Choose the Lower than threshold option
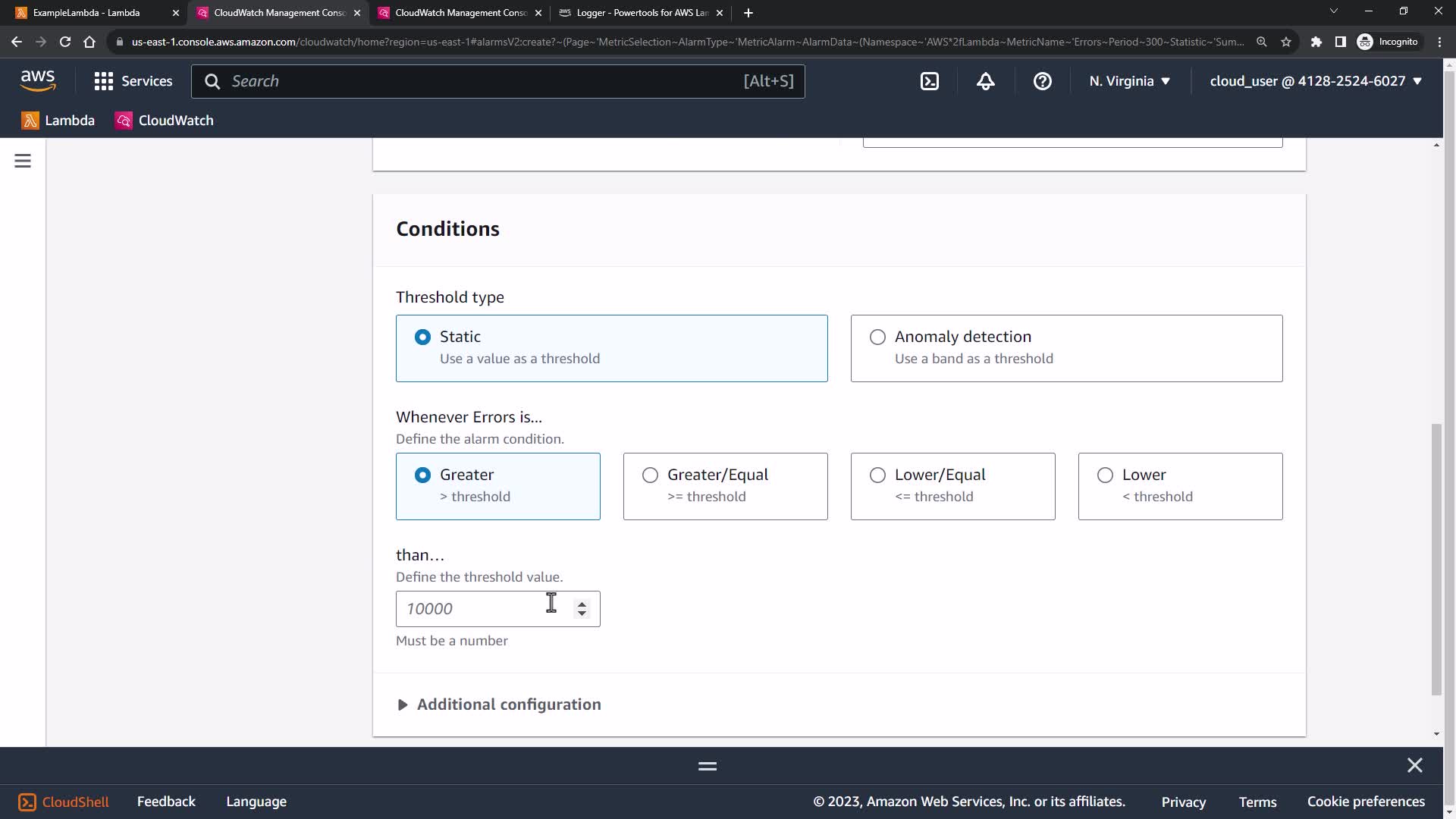1456x819 pixels. 1105,475
